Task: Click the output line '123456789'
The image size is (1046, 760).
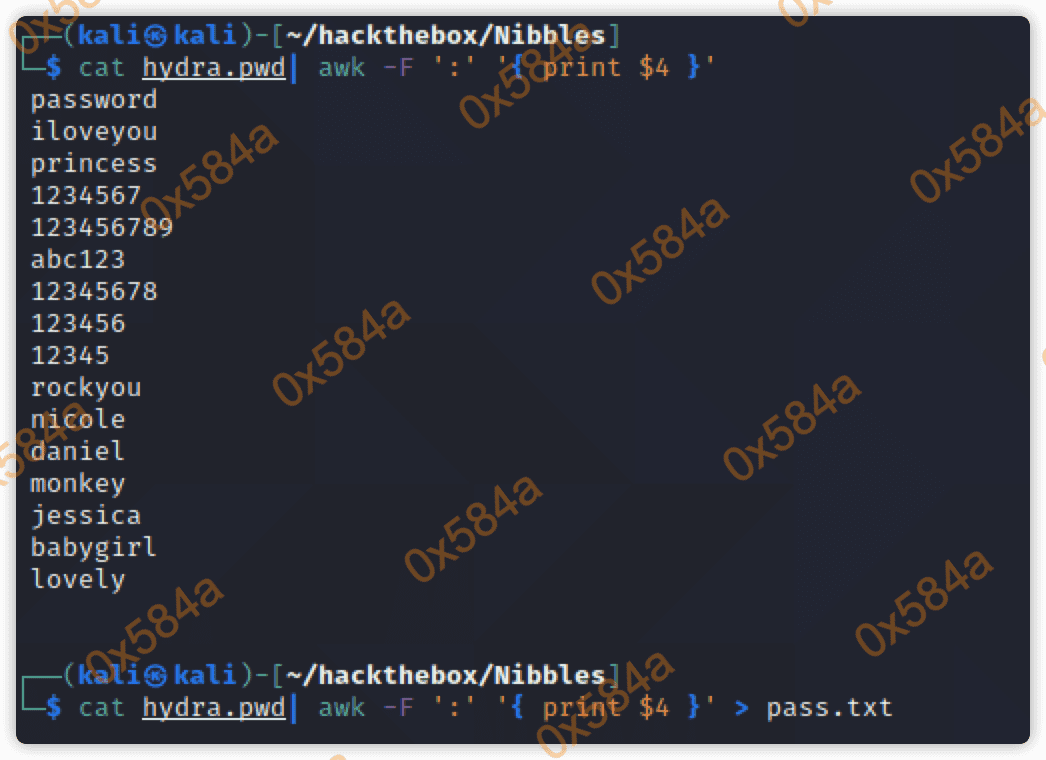Action: [x=102, y=228]
